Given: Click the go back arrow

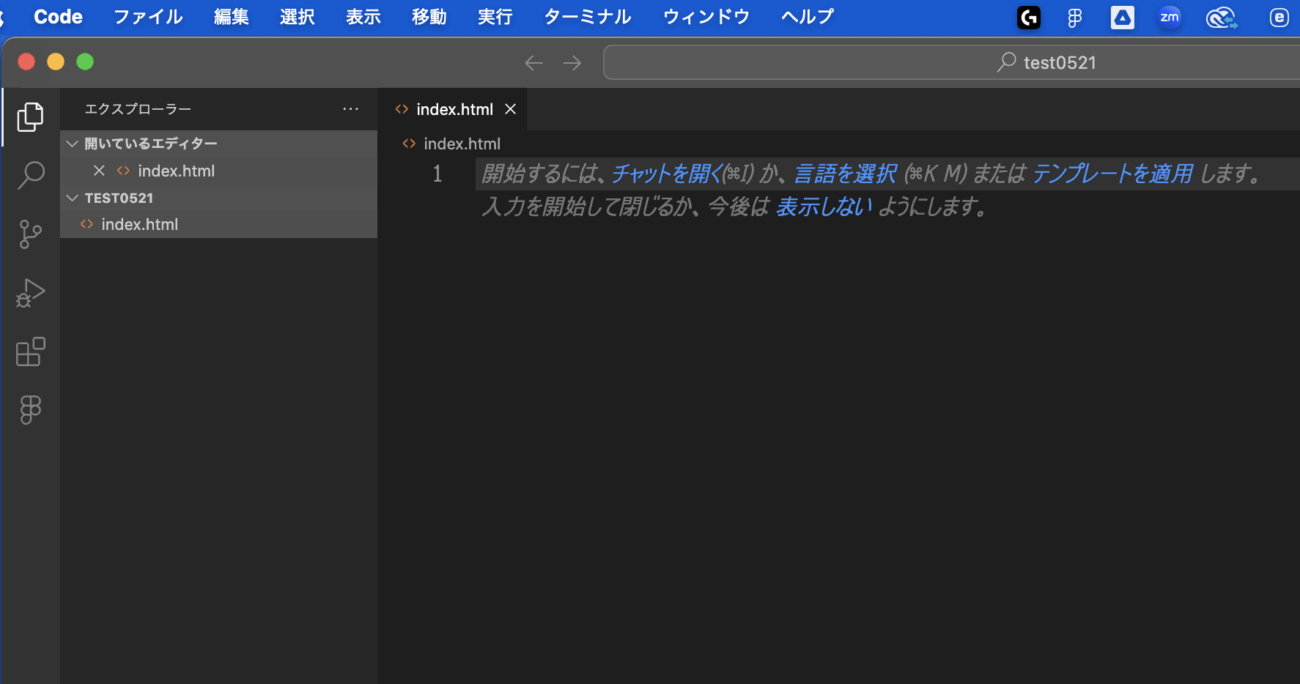Looking at the screenshot, I should [534, 63].
